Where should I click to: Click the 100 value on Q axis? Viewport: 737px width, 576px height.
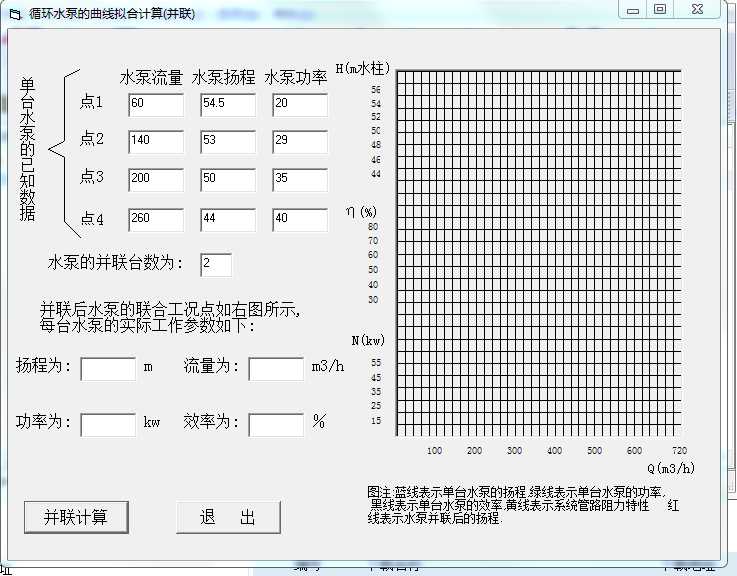click(x=434, y=450)
